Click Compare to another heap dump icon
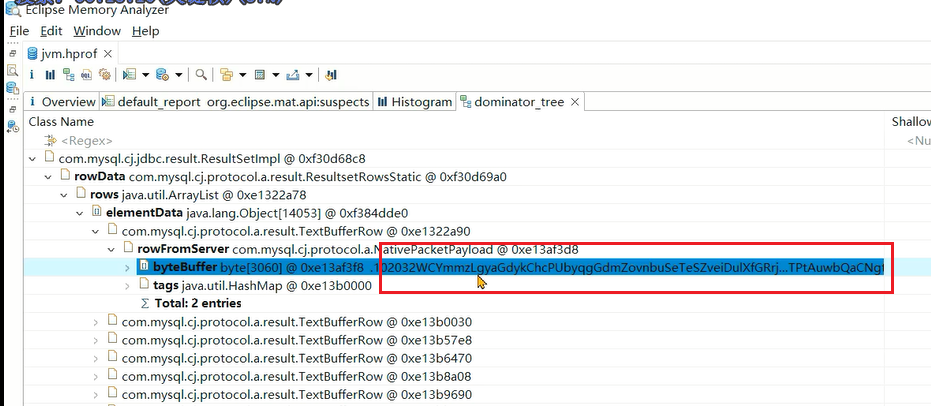This screenshot has width=931, height=406. point(331,75)
